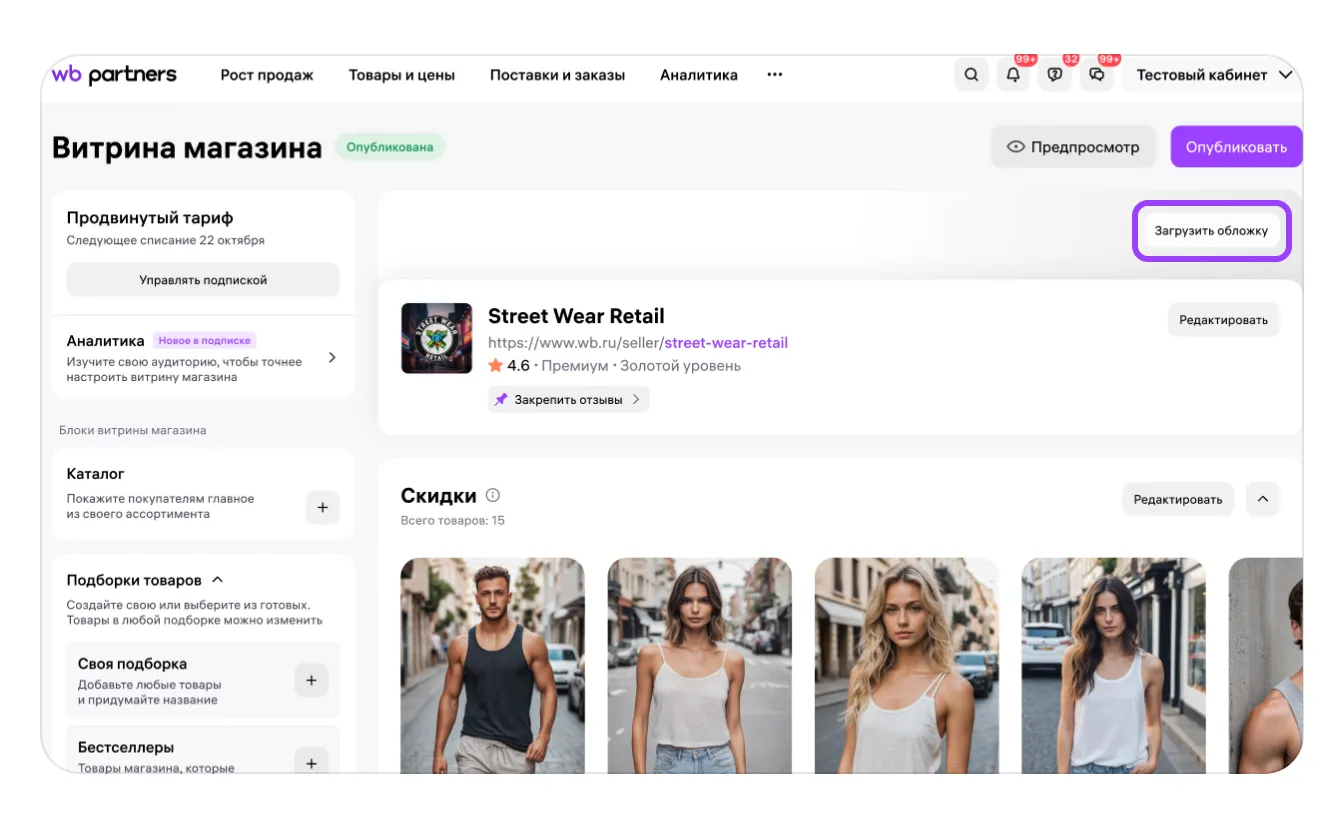This screenshot has height=828, width=1344.
Task: Show more menu items via ellipsis
Action: (x=774, y=75)
